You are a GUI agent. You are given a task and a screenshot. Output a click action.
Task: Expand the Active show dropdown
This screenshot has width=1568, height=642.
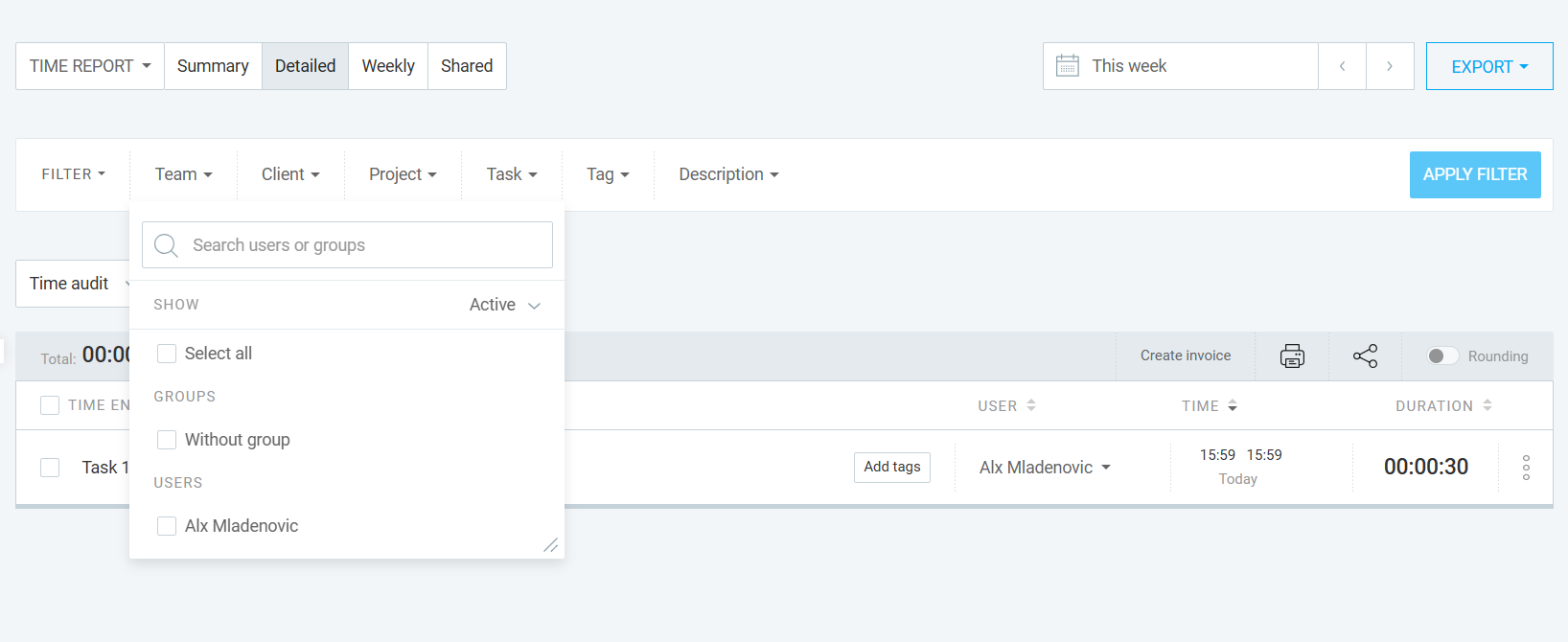[505, 305]
